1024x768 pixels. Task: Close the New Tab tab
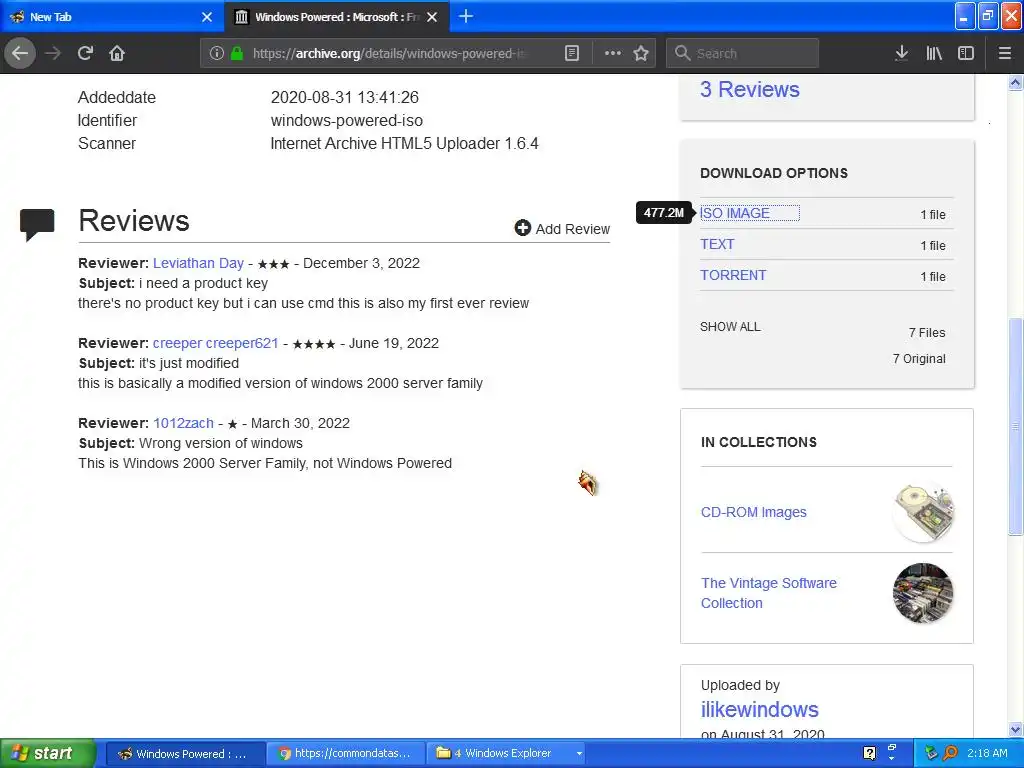click(x=207, y=17)
